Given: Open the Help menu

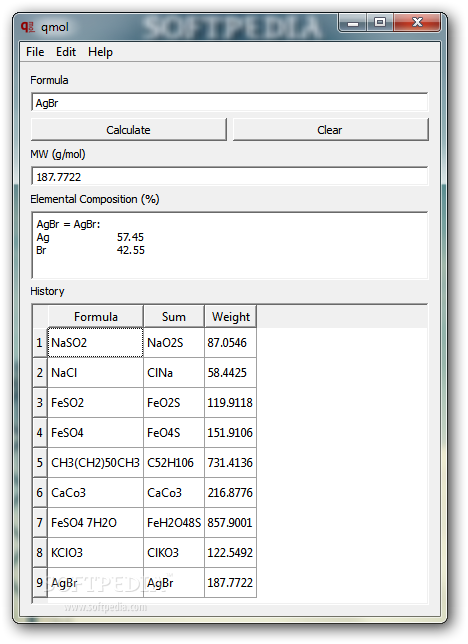Looking at the screenshot, I should [x=100, y=52].
